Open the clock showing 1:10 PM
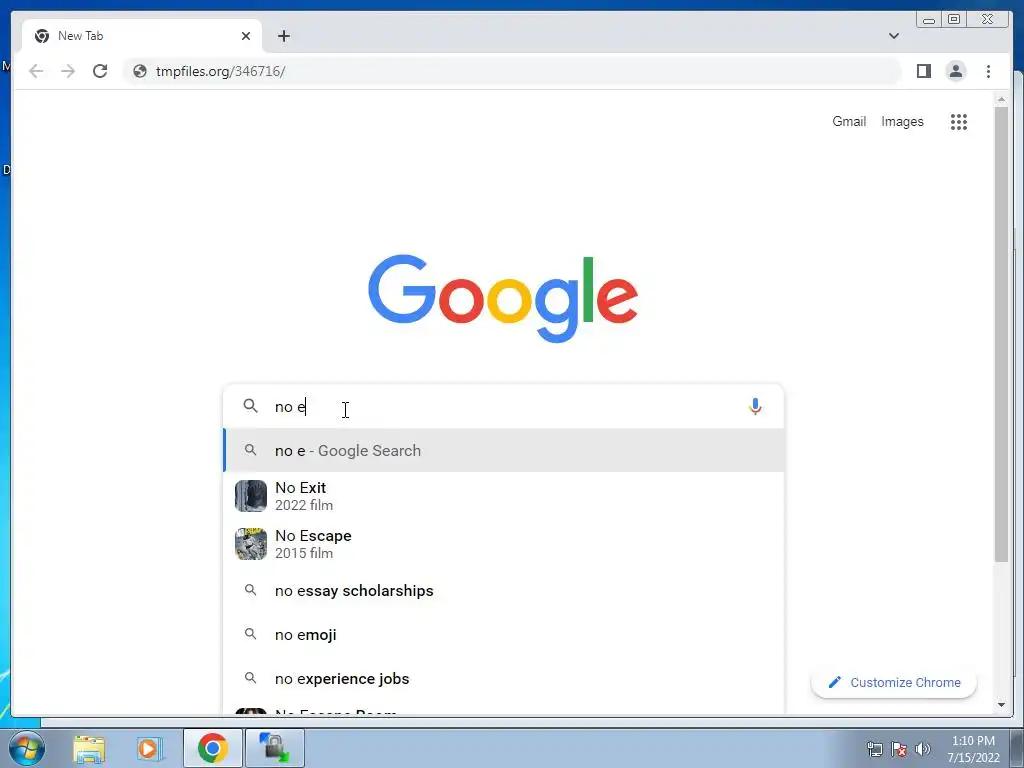Viewport: 1024px width, 768px height. tap(973, 749)
